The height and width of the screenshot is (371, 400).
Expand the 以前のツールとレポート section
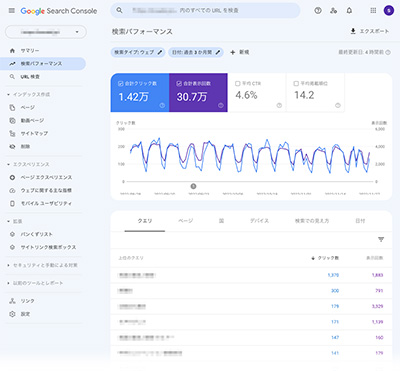8,283
